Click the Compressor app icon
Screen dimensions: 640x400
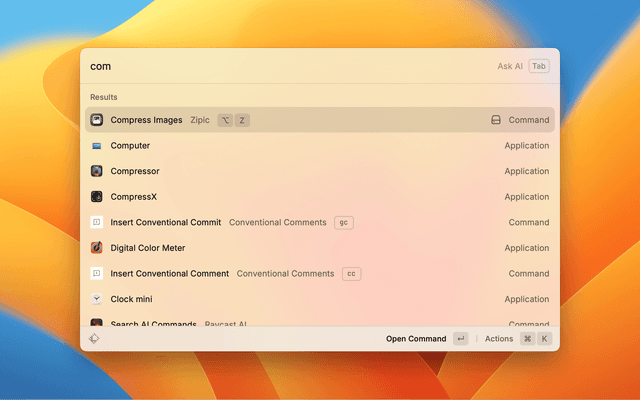click(x=97, y=171)
